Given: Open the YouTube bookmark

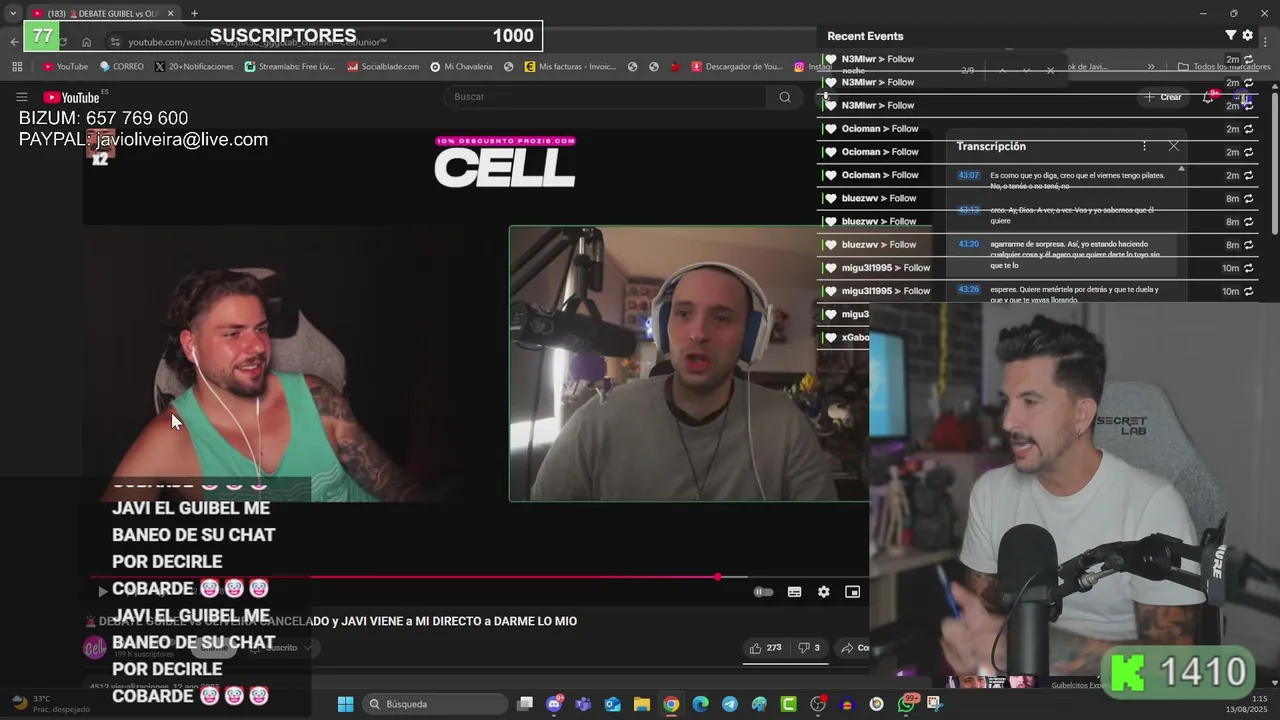Looking at the screenshot, I should tap(65, 67).
